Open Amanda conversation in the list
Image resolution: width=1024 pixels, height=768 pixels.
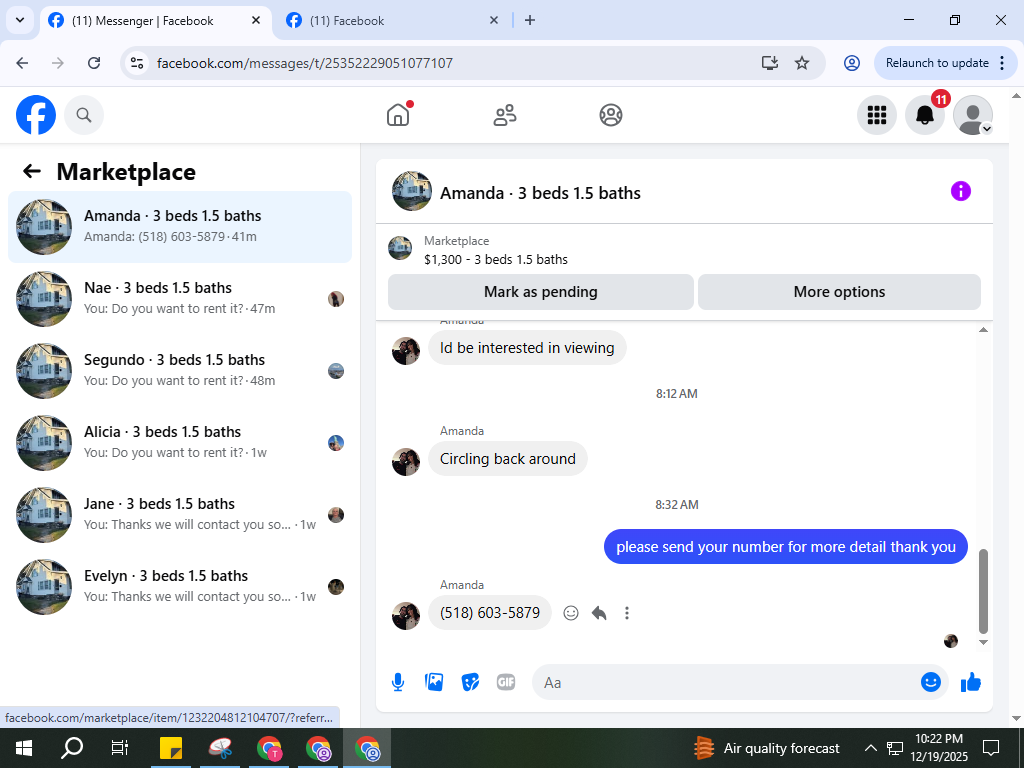pyautogui.click(x=180, y=227)
